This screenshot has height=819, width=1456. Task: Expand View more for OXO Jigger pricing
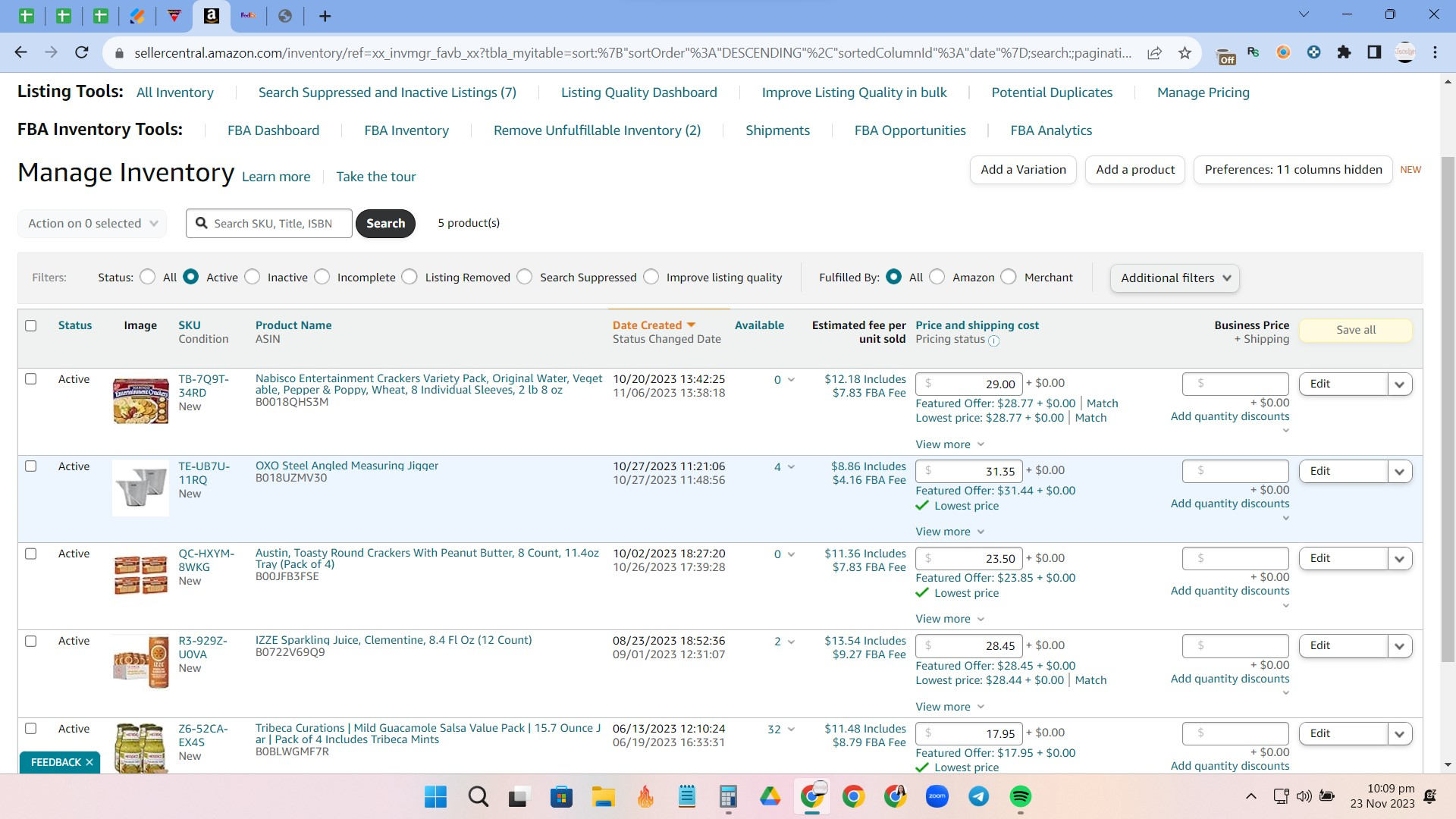coord(950,532)
